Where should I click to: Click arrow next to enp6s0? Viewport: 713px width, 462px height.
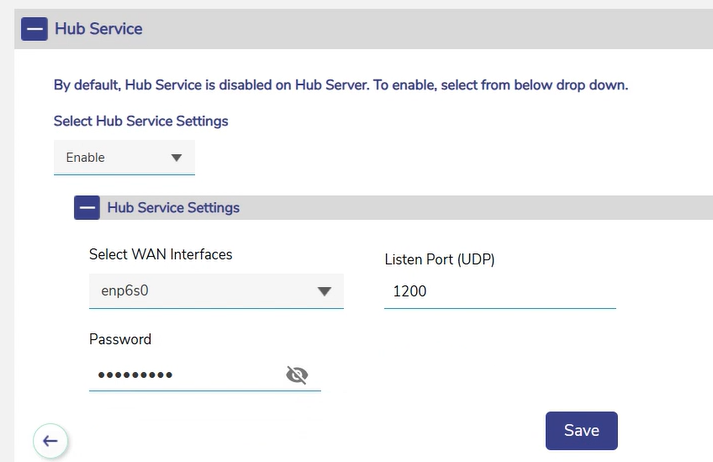coord(324,292)
